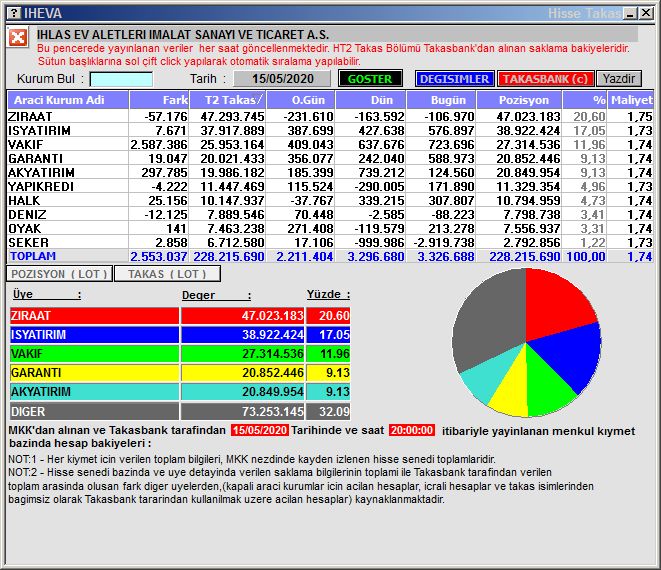The height and width of the screenshot is (570, 661).
Task: Click the TAKASBANK (c) button
Action: click(545, 79)
